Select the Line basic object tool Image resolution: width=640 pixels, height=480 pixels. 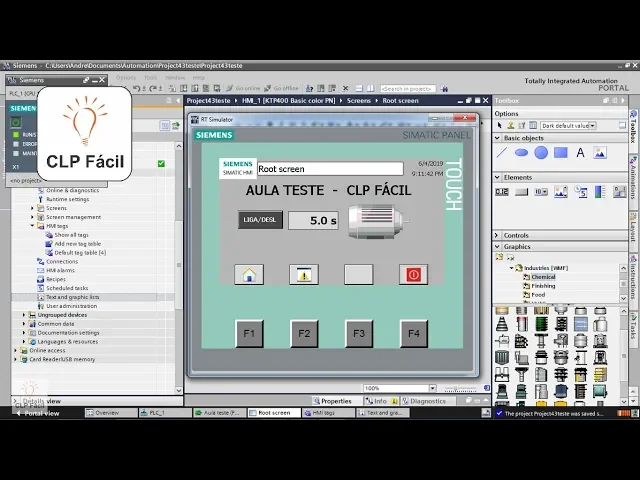click(502, 153)
